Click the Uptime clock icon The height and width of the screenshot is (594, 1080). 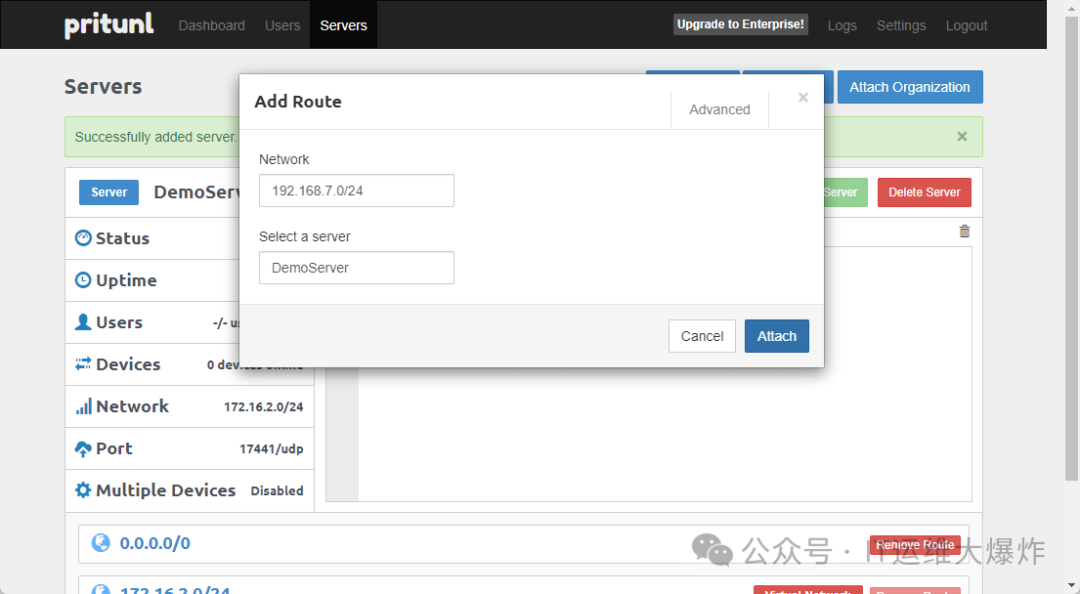pyautogui.click(x=83, y=281)
